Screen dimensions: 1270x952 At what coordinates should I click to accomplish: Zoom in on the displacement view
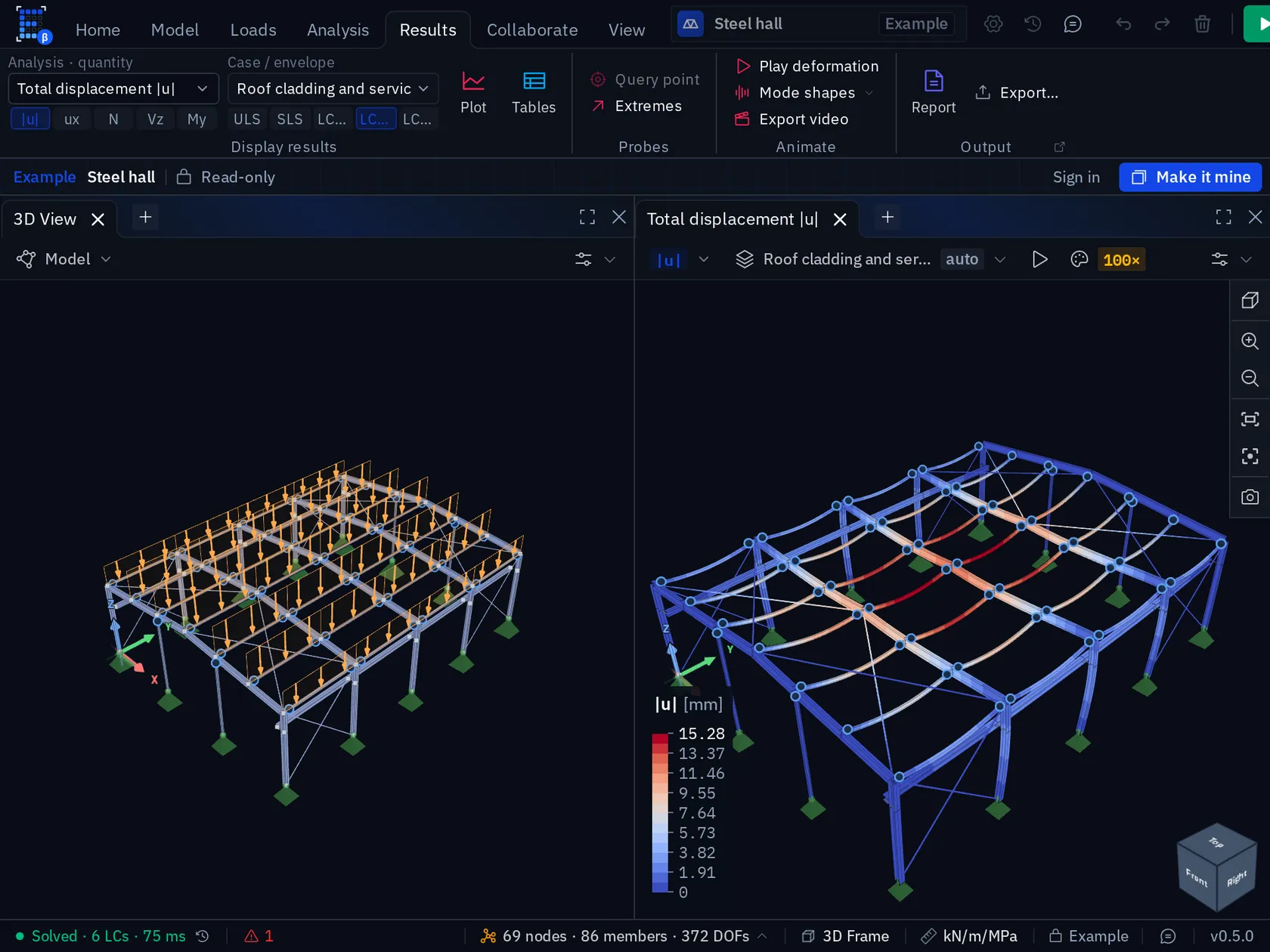[x=1250, y=341]
